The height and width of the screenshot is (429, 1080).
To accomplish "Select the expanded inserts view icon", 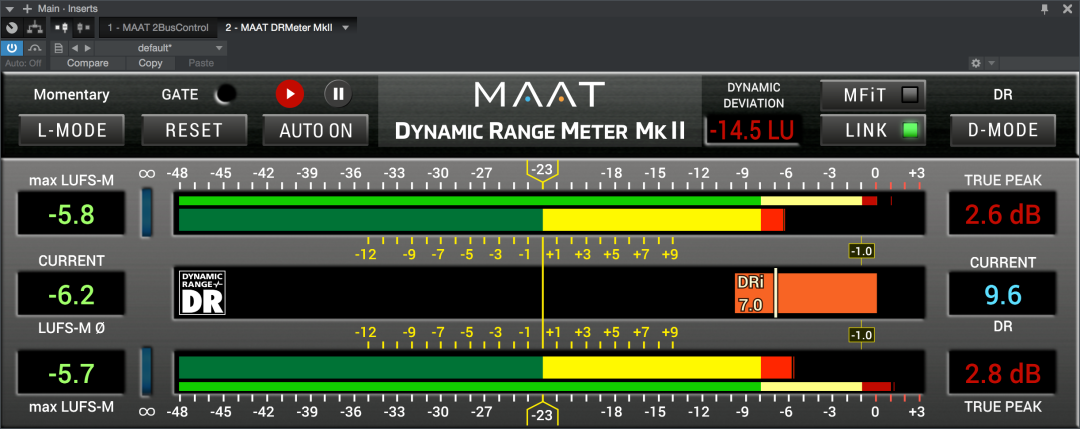I will (62, 28).
